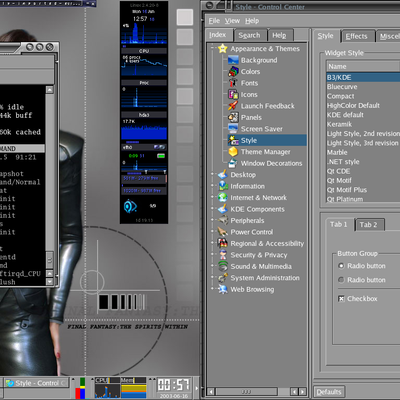Click the Regional & Accessibility icon
The height and width of the screenshot is (400, 400).
[223, 243]
